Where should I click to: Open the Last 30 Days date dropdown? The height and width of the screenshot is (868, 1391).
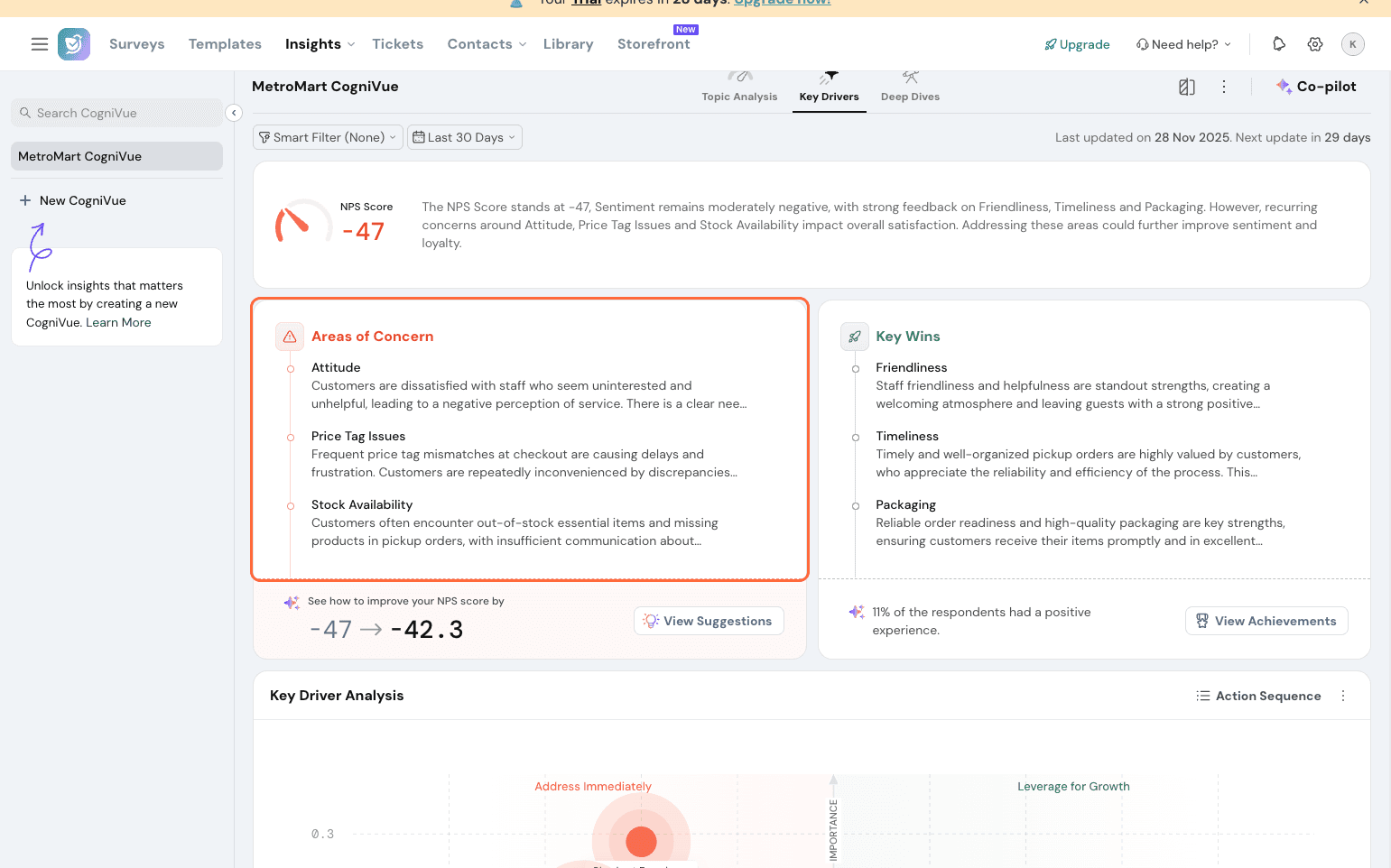click(x=464, y=137)
